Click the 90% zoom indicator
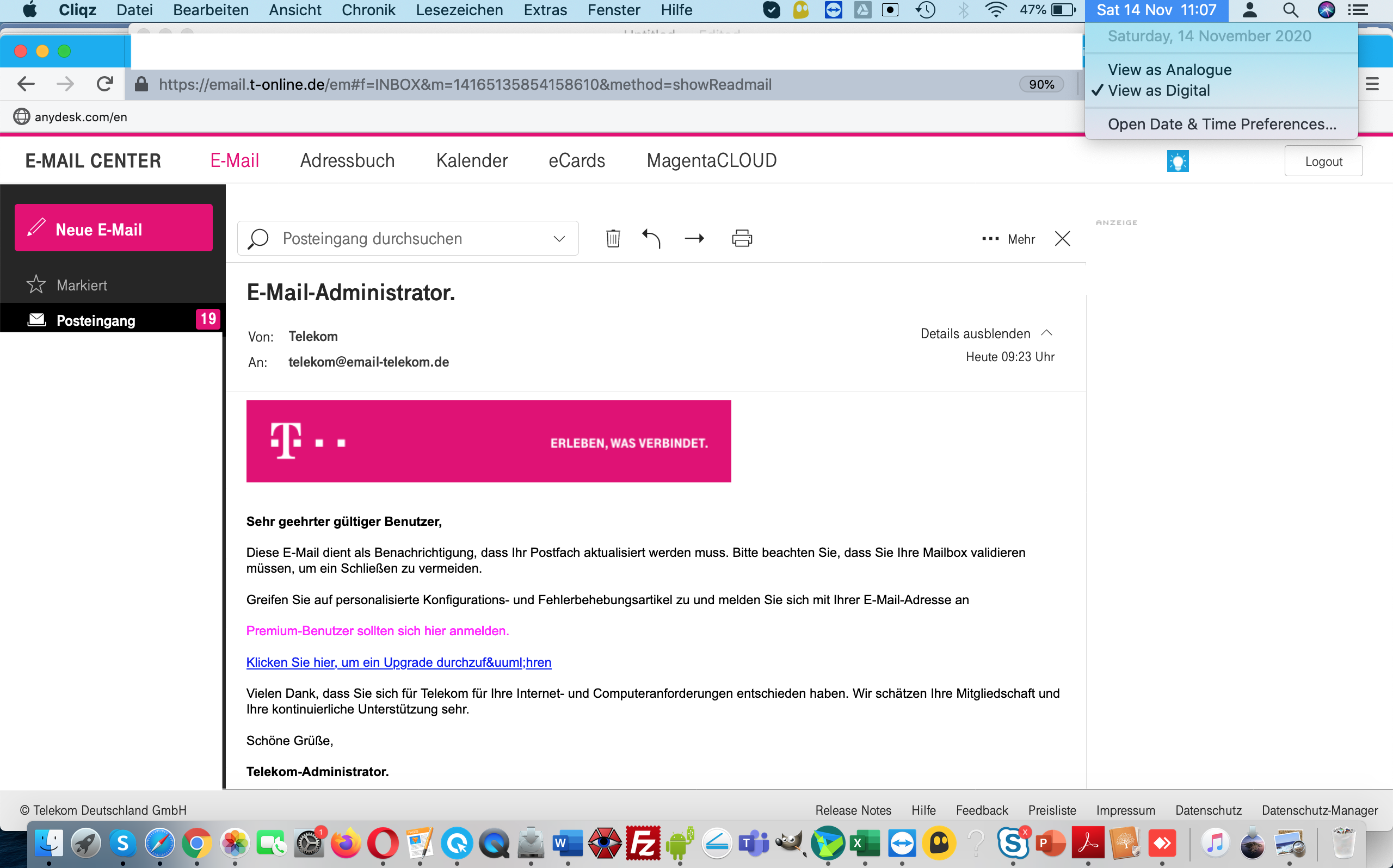 (1041, 84)
